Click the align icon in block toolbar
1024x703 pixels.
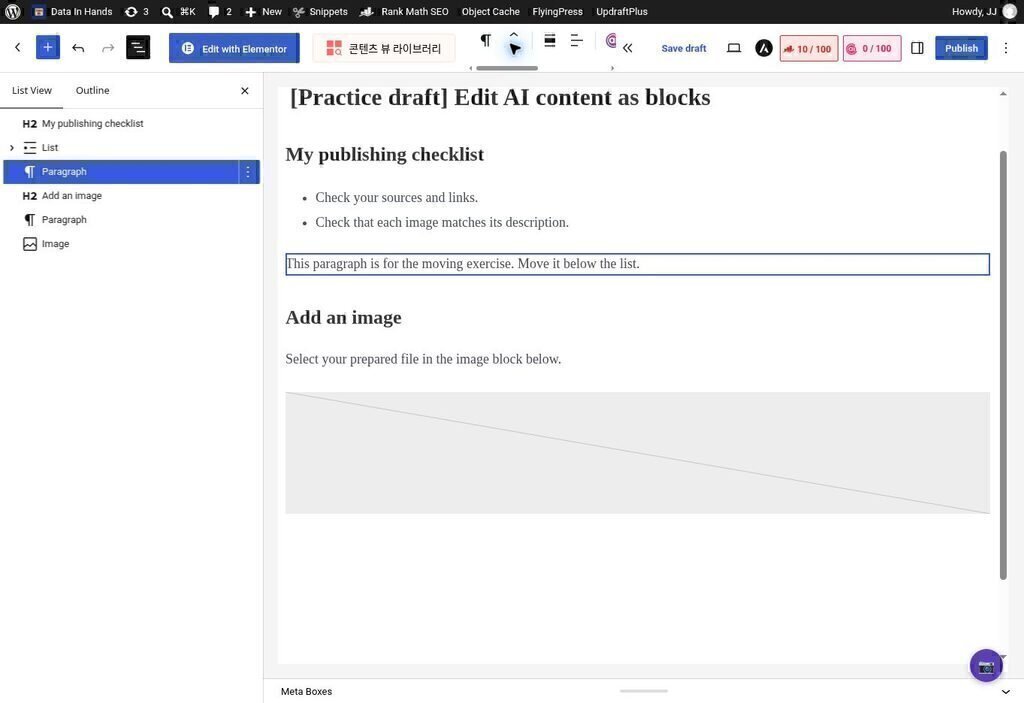550,41
